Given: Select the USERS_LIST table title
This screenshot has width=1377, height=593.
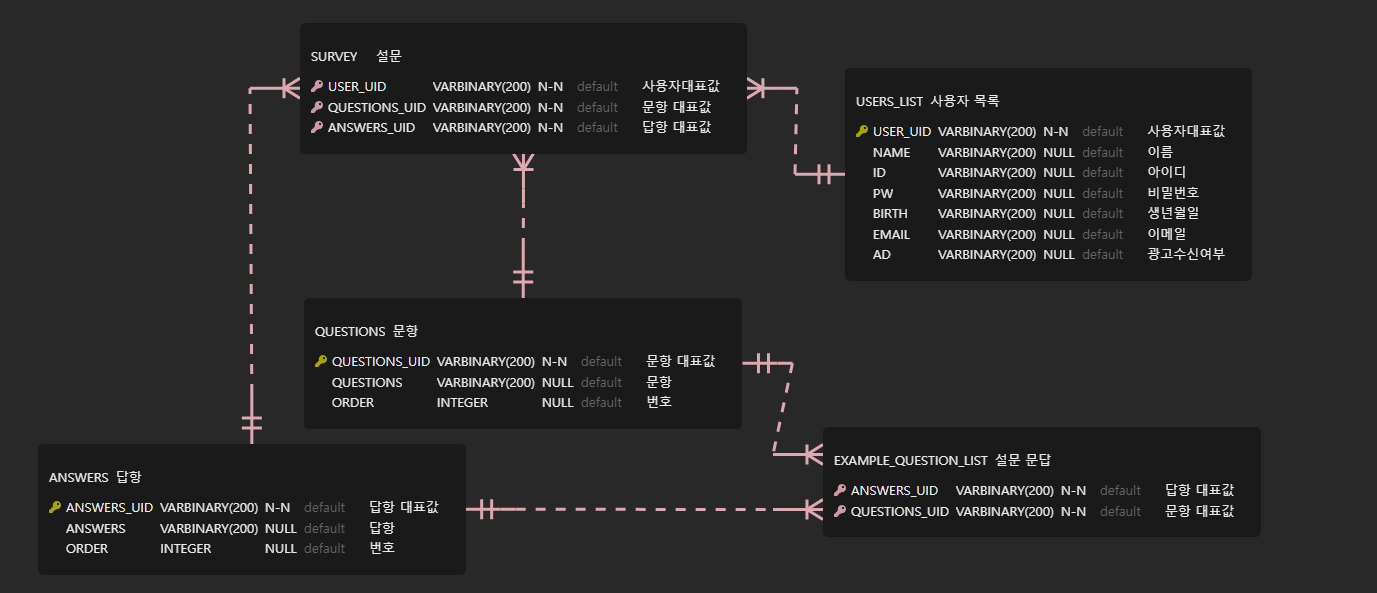Looking at the screenshot, I should pyautogui.click(x=889, y=101).
